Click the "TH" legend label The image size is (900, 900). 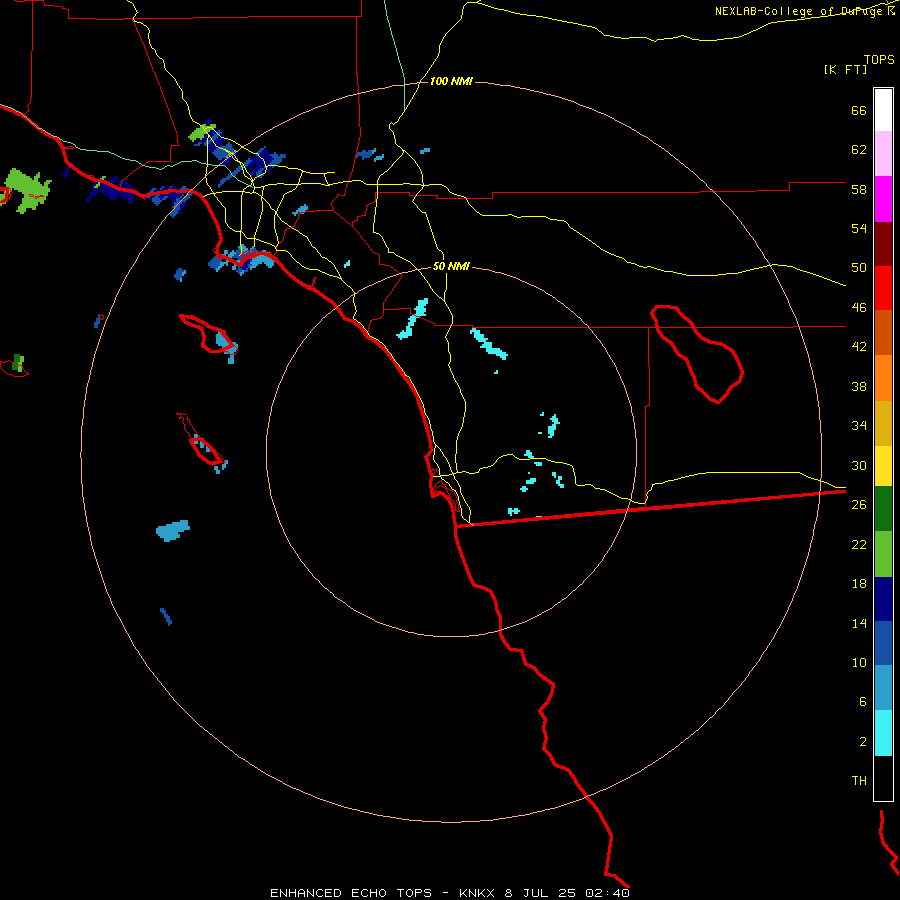(x=859, y=781)
